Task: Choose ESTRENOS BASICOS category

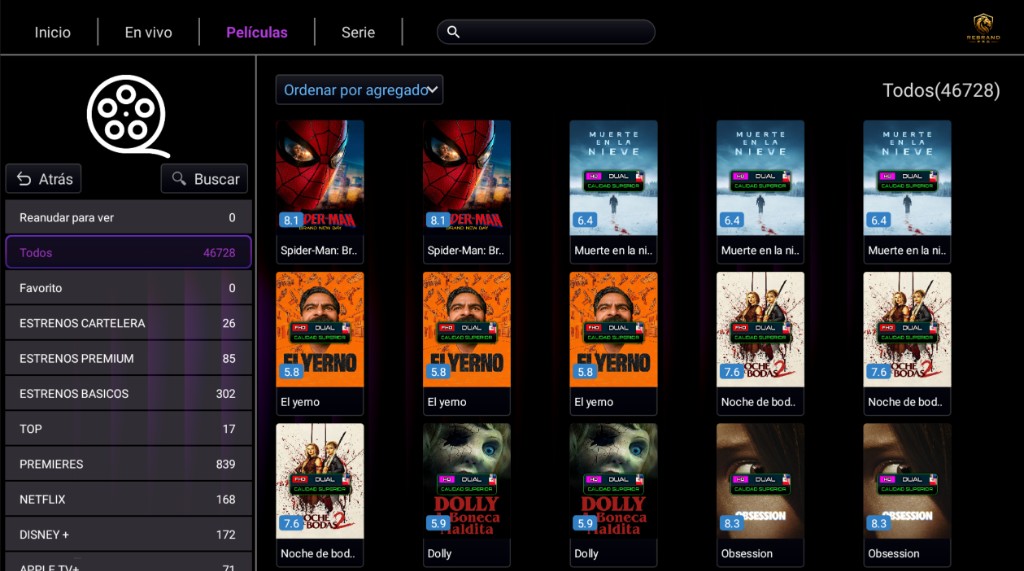Action: pos(128,393)
